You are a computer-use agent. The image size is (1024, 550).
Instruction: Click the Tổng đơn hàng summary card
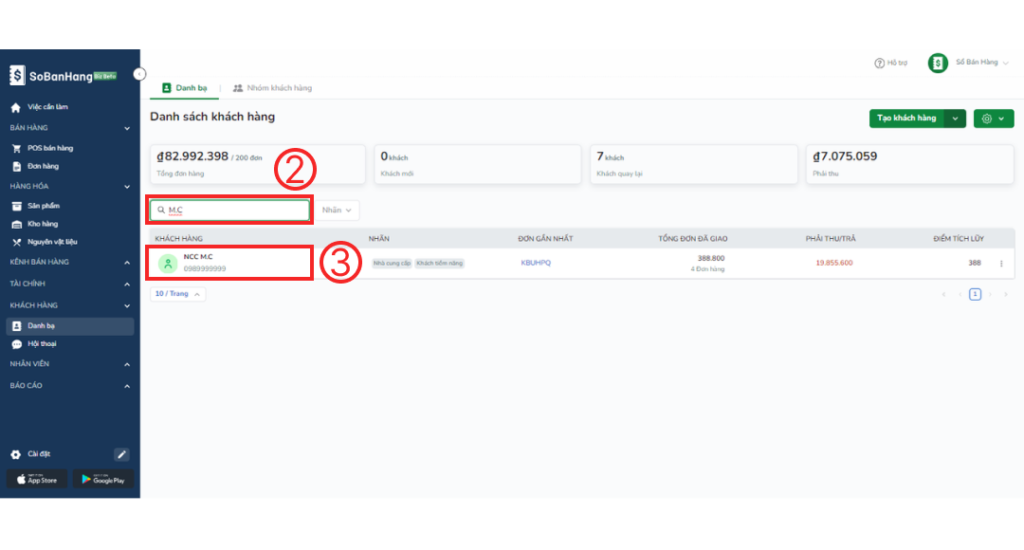257,164
